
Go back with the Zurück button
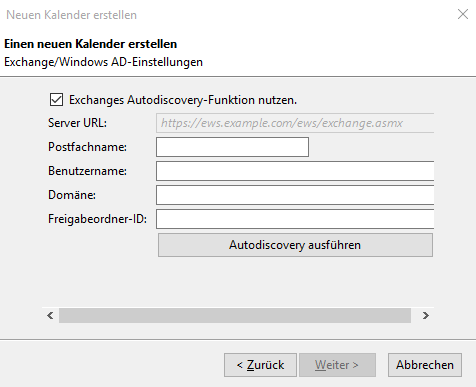tap(260, 365)
